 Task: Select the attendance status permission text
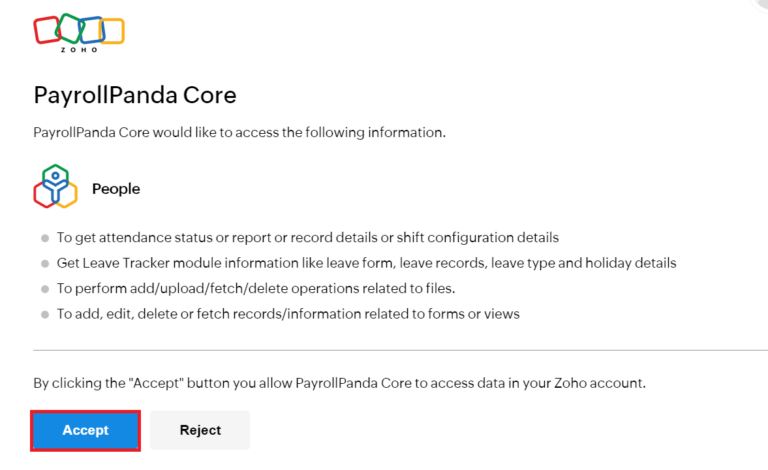click(x=308, y=237)
